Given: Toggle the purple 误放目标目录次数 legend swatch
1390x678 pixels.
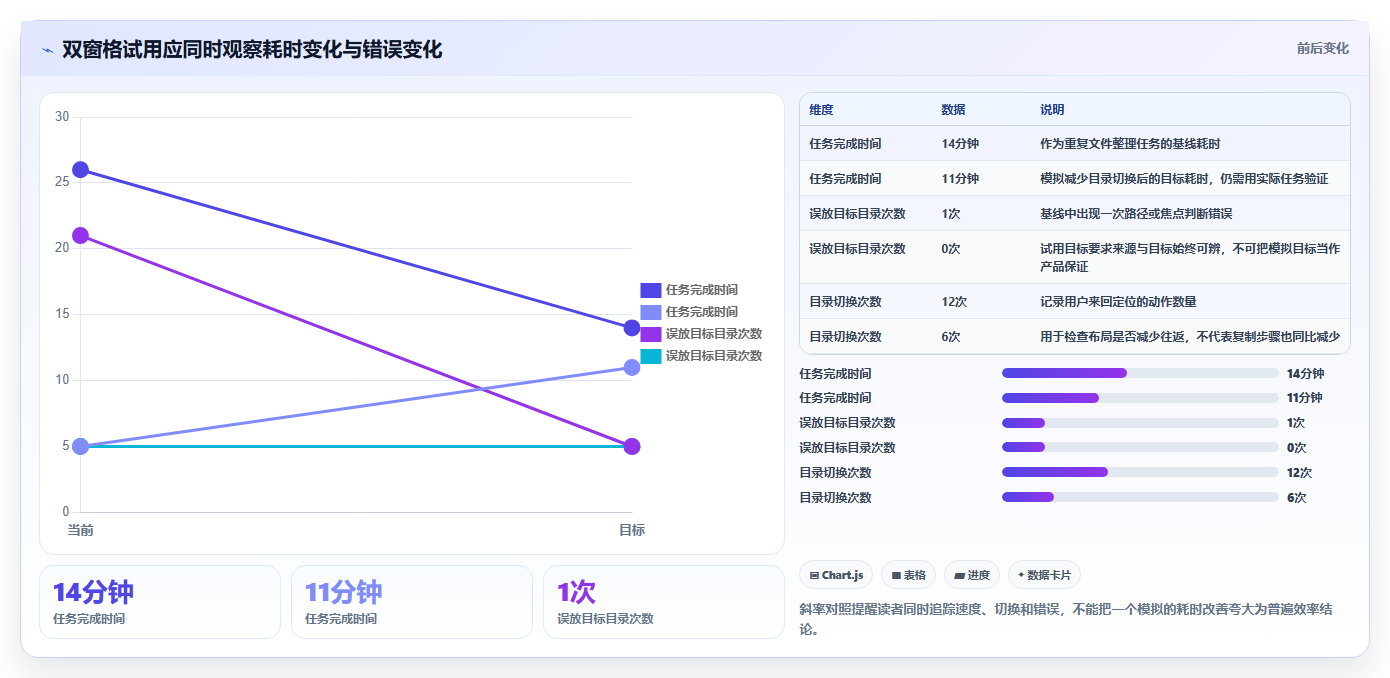Looking at the screenshot, I should [651, 334].
